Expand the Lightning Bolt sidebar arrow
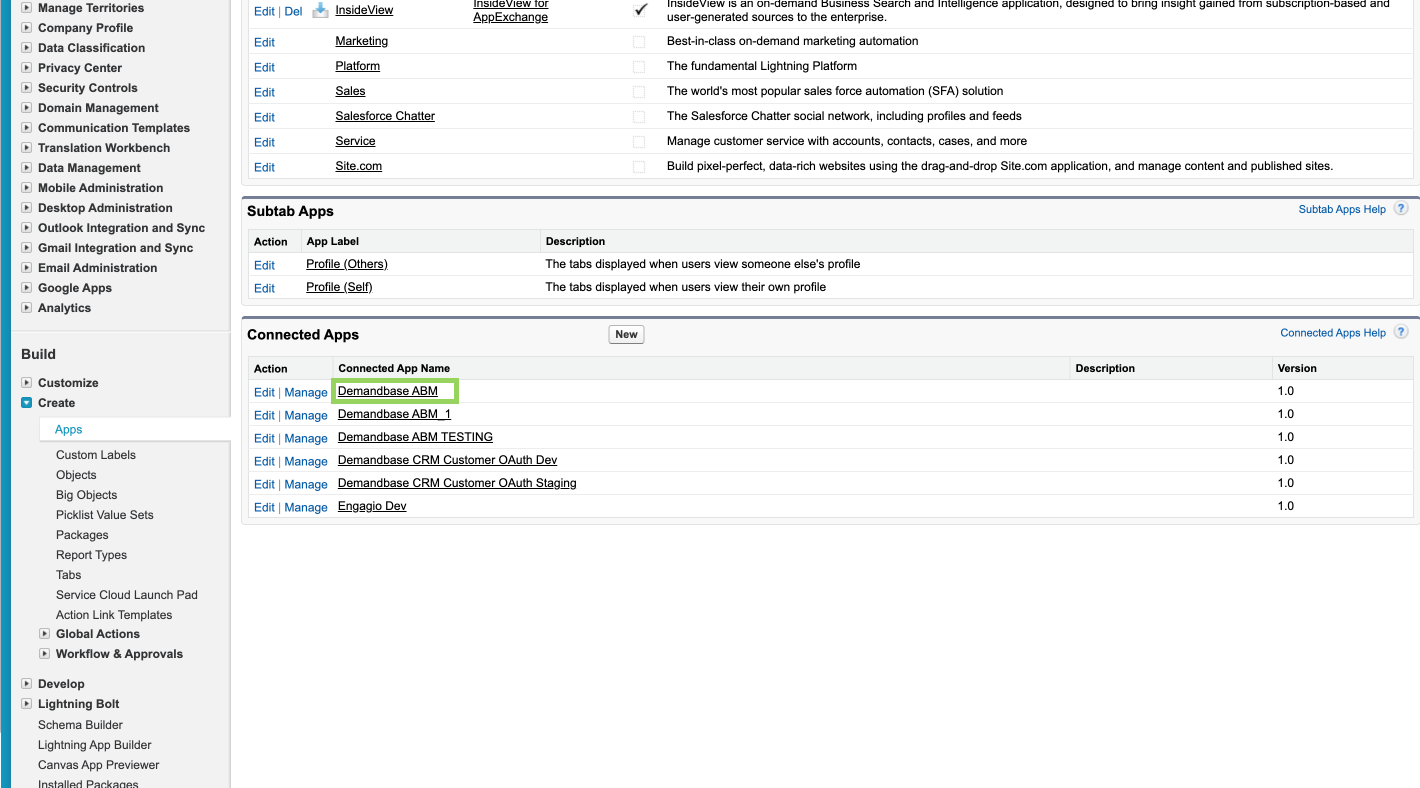 27,704
